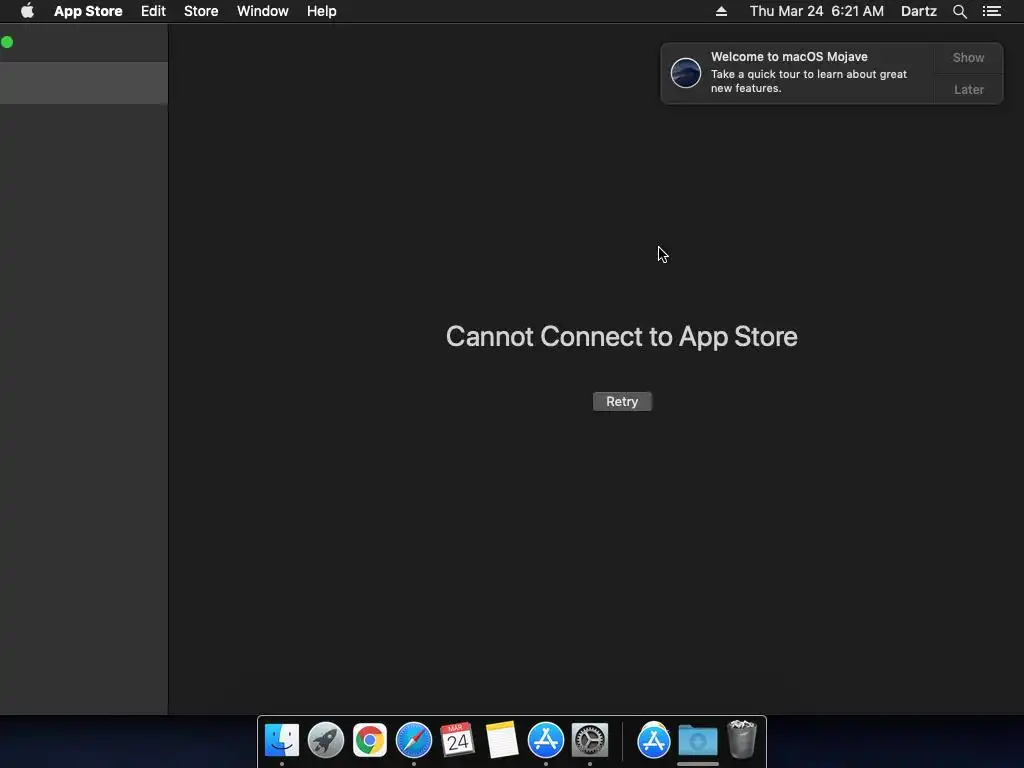
Task: Open the Apple menu
Action: pyautogui.click(x=27, y=11)
